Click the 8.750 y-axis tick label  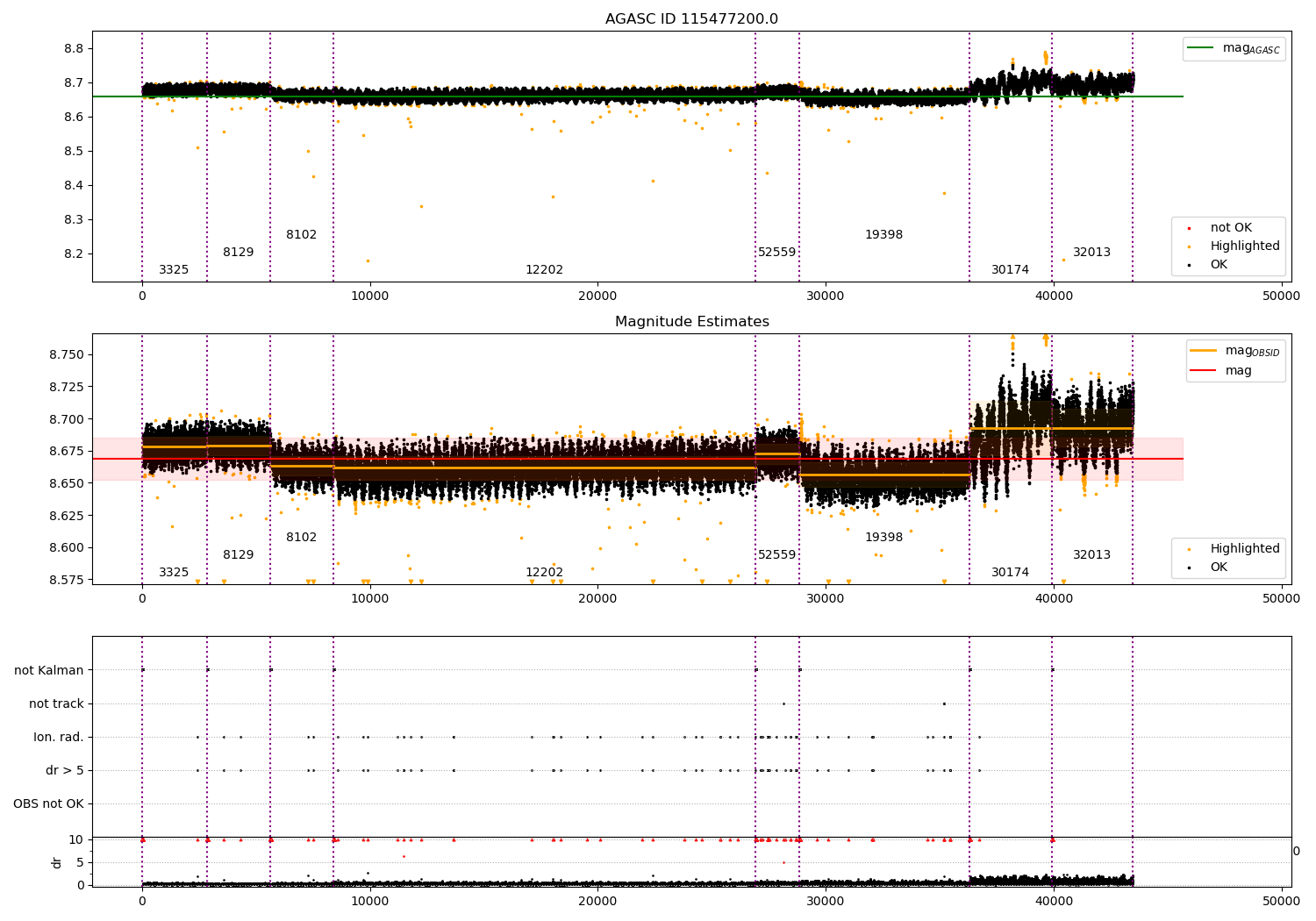pos(66,354)
